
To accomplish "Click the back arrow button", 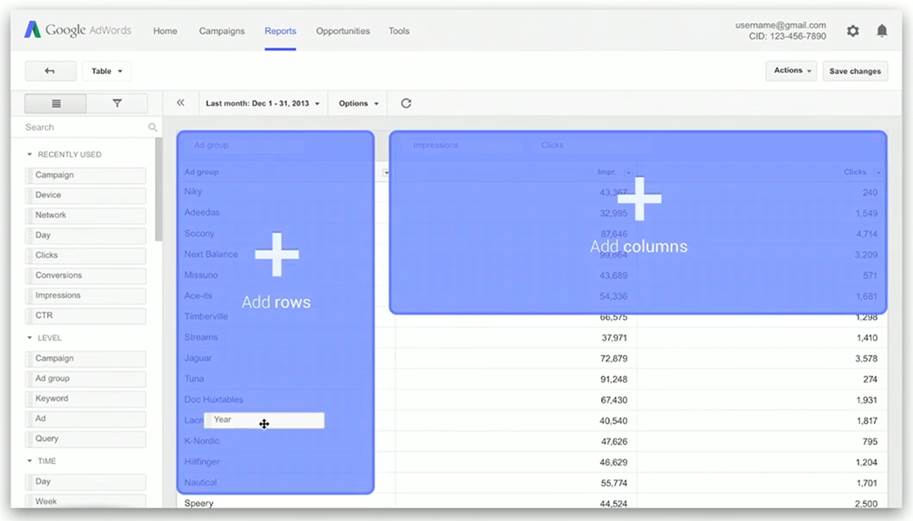I will click(50, 71).
